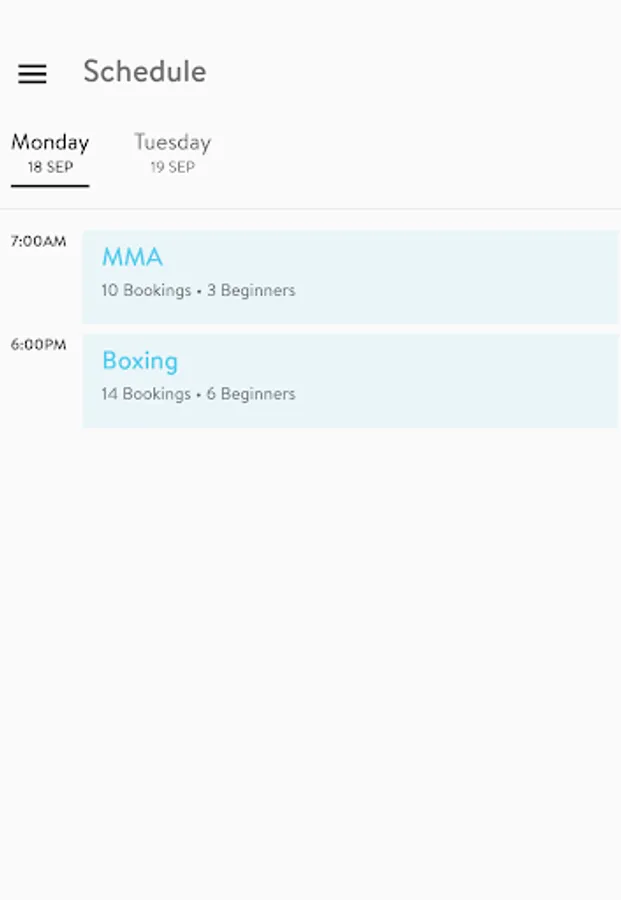Click the divider line under the day tabs
This screenshot has width=621, height=900.
click(x=310, y=209)
